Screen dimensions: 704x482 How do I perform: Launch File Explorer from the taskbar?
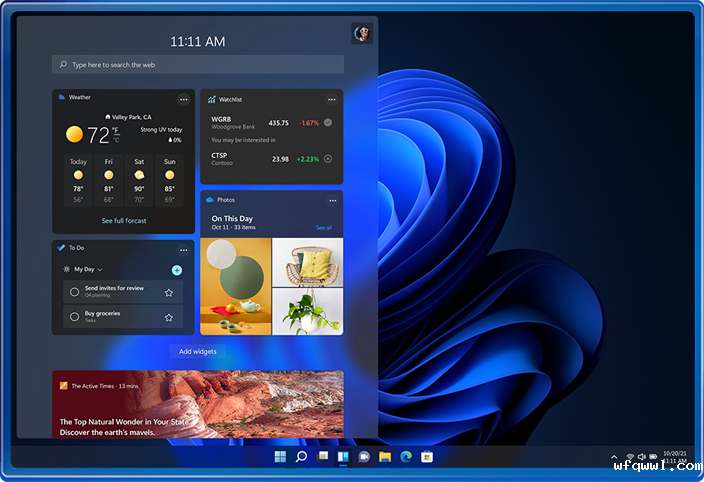pos(385,457)
